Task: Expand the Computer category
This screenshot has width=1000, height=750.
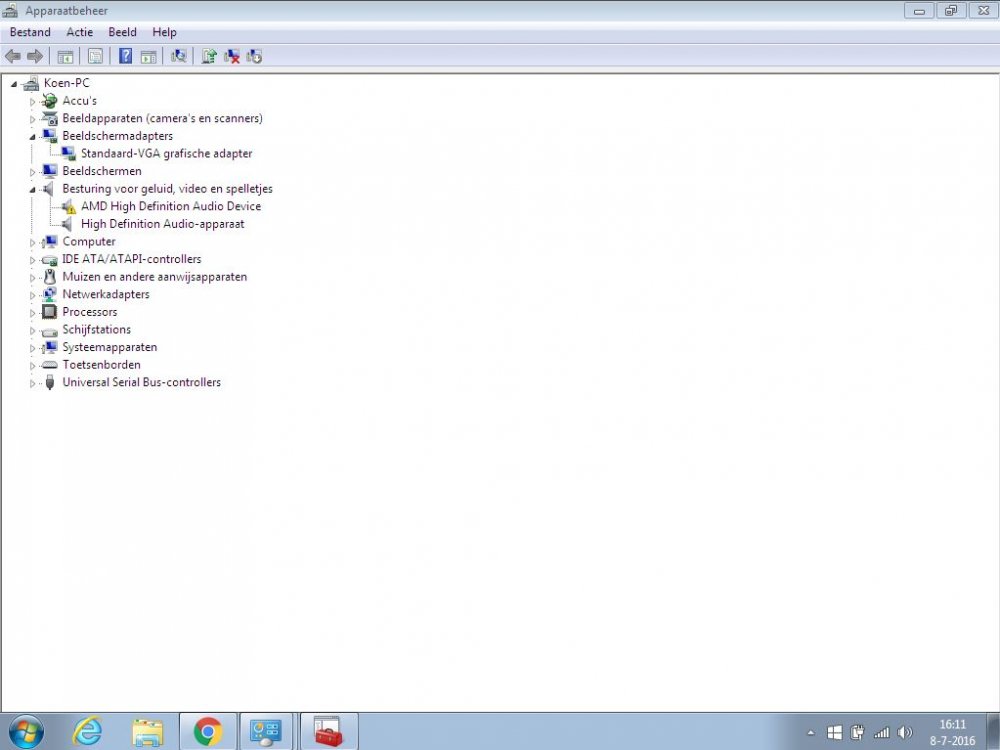Action: (x=33, y=242)
